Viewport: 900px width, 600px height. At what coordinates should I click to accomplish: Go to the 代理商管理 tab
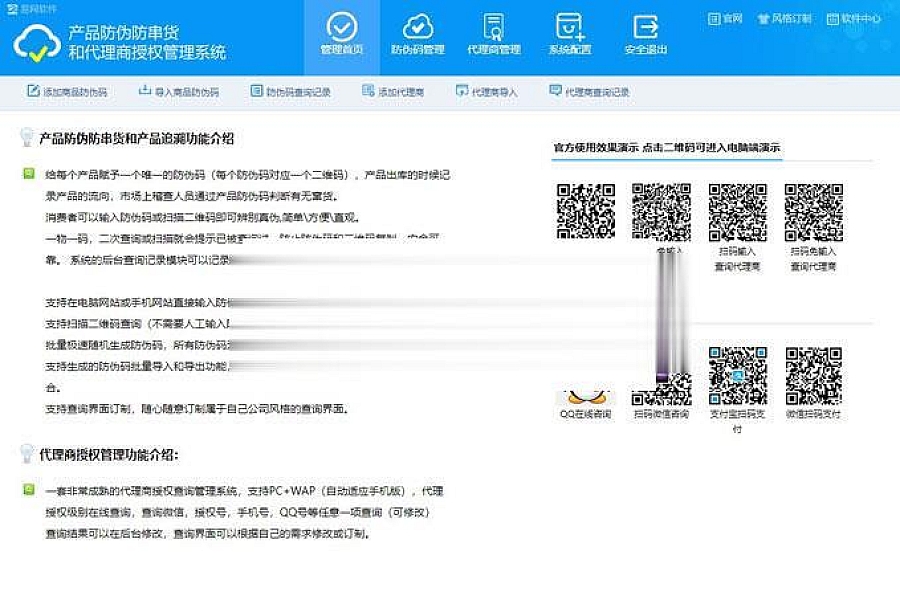click(494, 35)
